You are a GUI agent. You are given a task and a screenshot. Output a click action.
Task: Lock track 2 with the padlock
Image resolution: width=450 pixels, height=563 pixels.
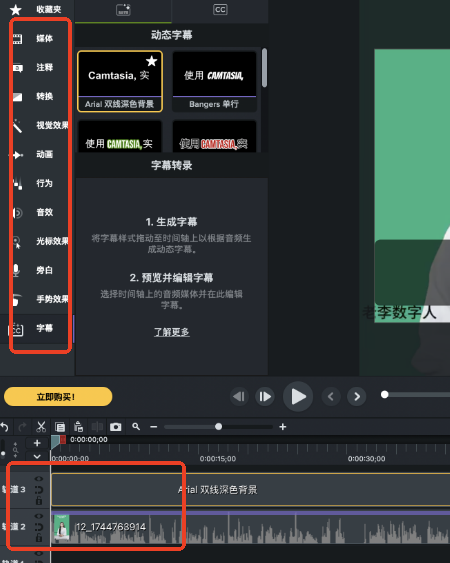(x=39, y=538)
